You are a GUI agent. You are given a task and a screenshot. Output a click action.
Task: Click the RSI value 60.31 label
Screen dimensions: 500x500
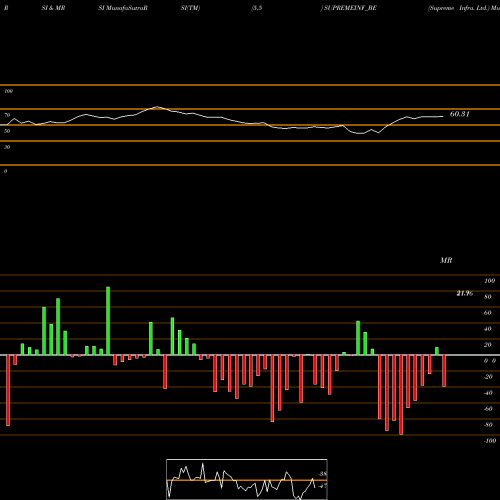pos(459,114)
